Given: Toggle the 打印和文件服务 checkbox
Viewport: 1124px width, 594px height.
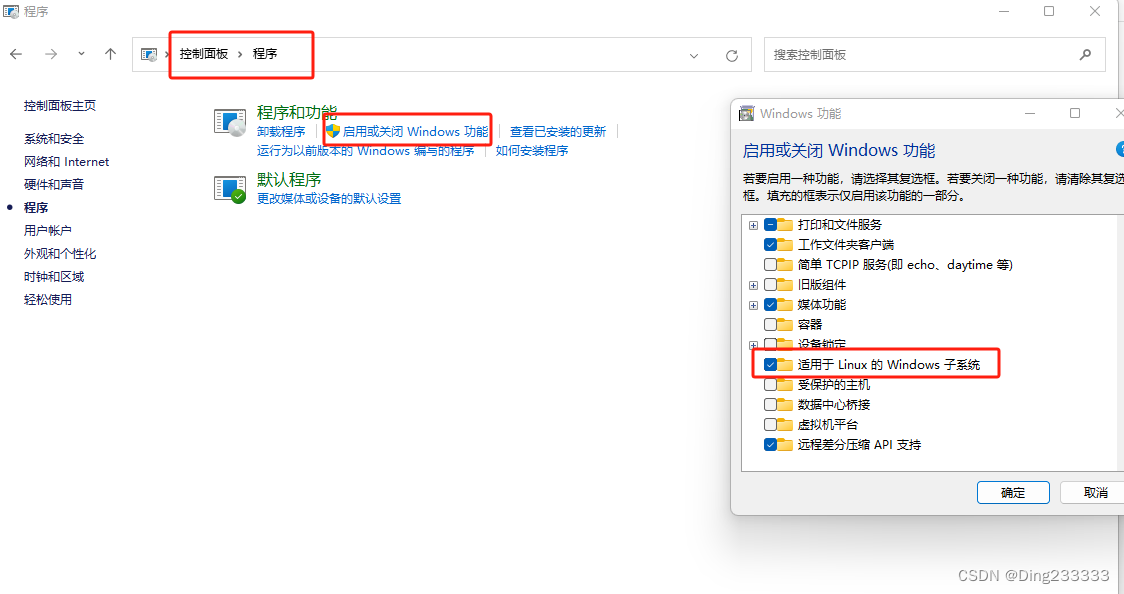Looking at the screenshot, I should [770, 224].
